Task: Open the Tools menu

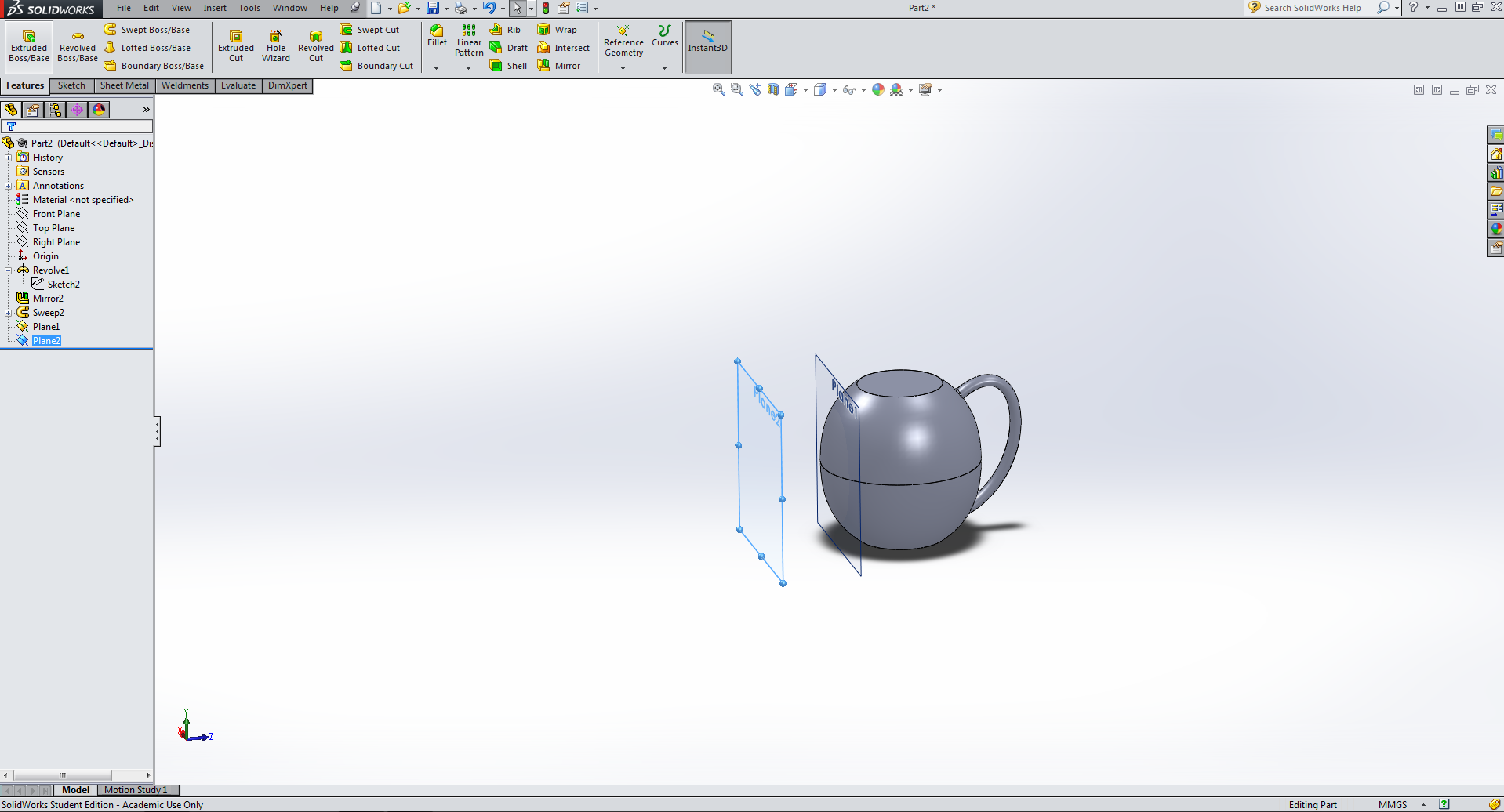Action: pos(249,8)
